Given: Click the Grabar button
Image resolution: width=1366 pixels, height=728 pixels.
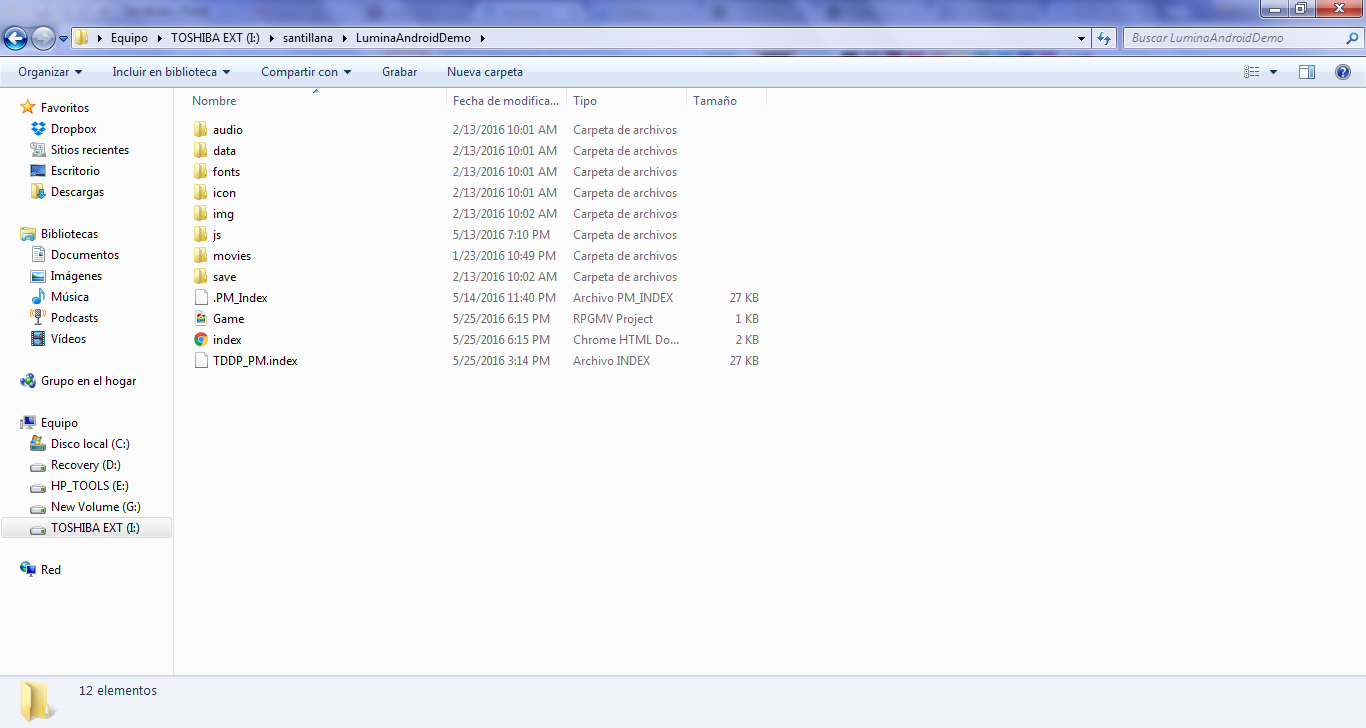Looking at the screenshot, I should [x=399, y=72].
